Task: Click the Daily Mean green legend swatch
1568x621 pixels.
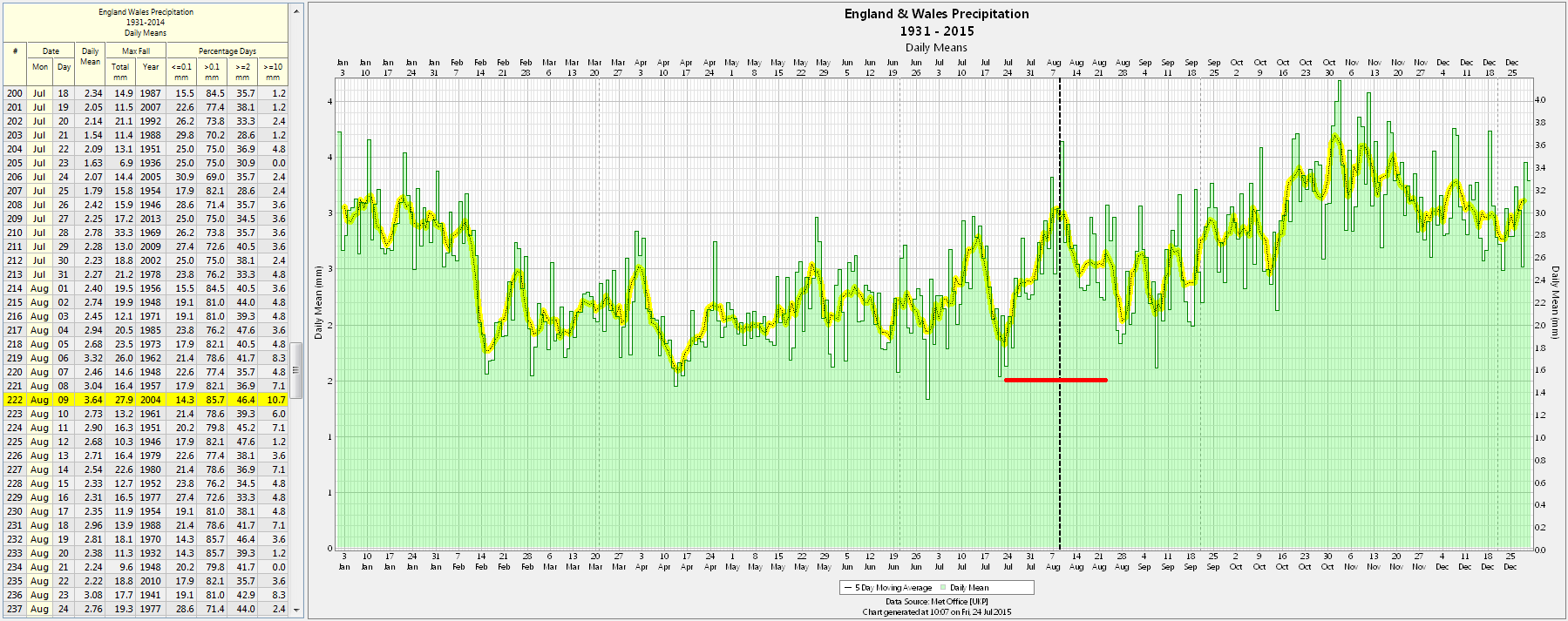Action: point(944,588)
